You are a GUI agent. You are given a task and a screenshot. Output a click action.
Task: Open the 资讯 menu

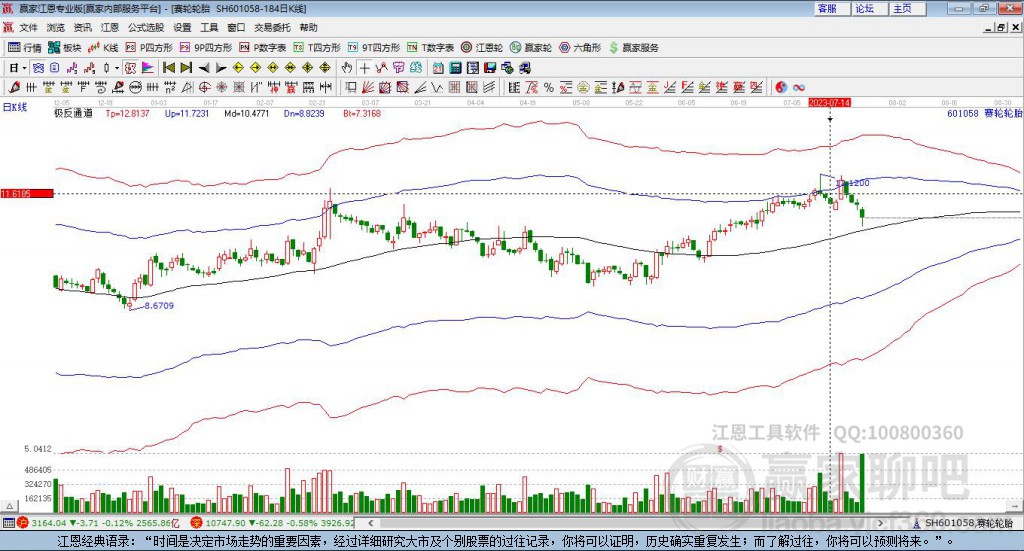click(82, 27)
